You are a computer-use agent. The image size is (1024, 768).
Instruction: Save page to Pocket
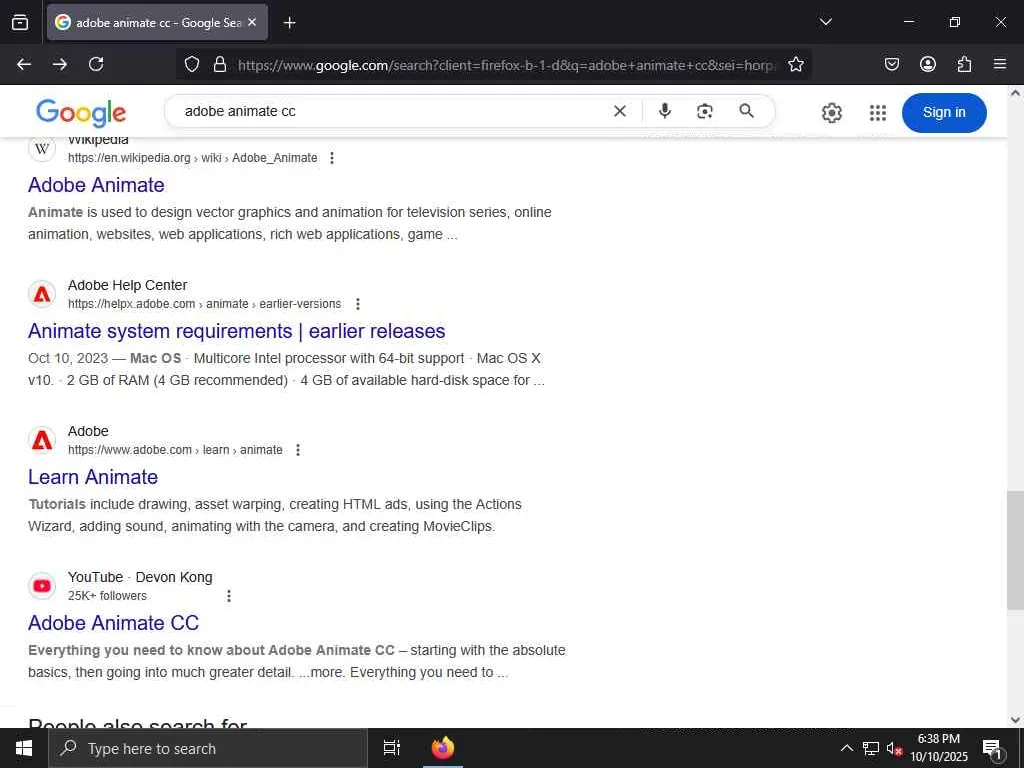pyautogui.click(x=891, y=64)
